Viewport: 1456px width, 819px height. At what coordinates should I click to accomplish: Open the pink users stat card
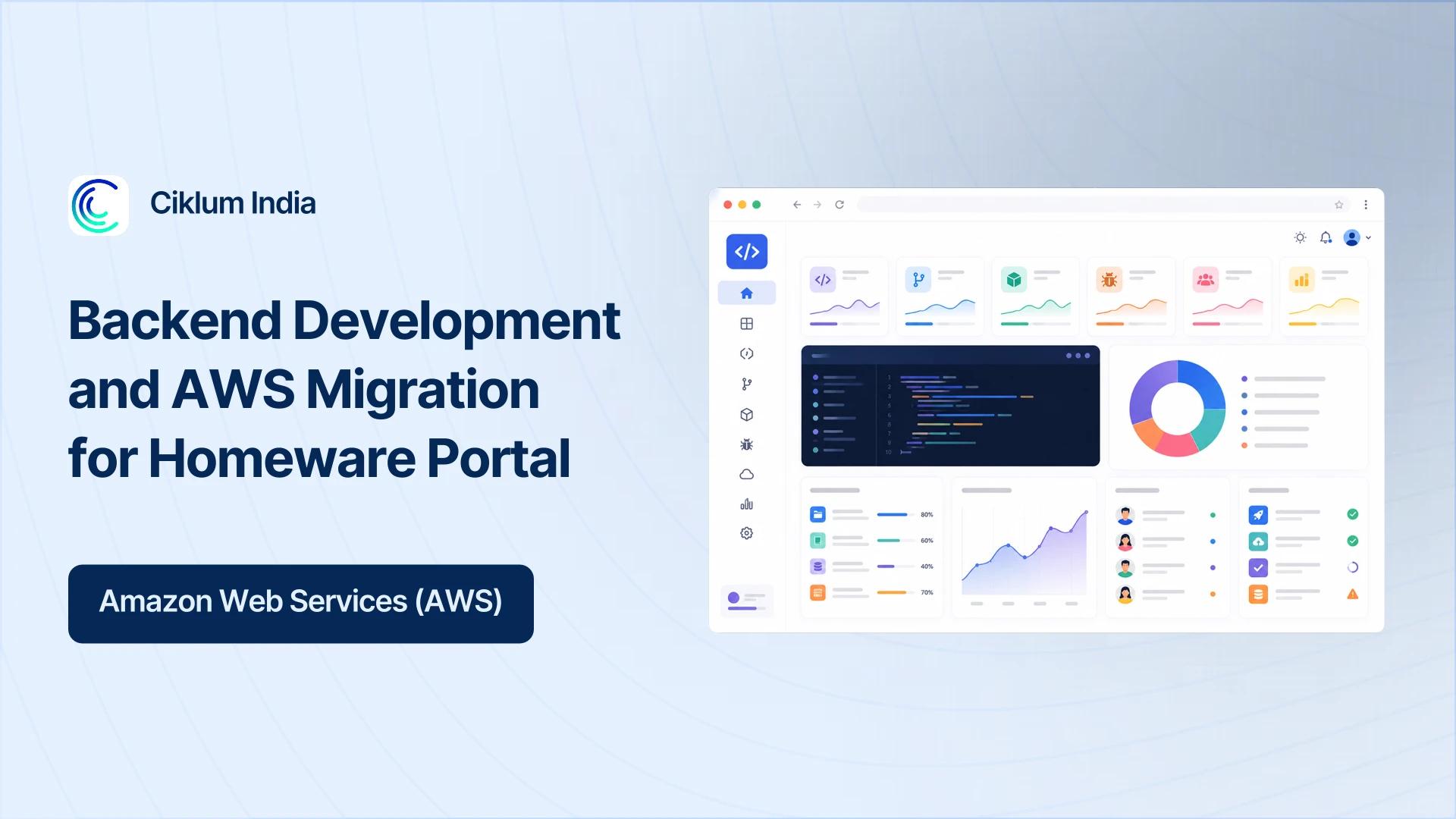click(x=1227, y=297)
